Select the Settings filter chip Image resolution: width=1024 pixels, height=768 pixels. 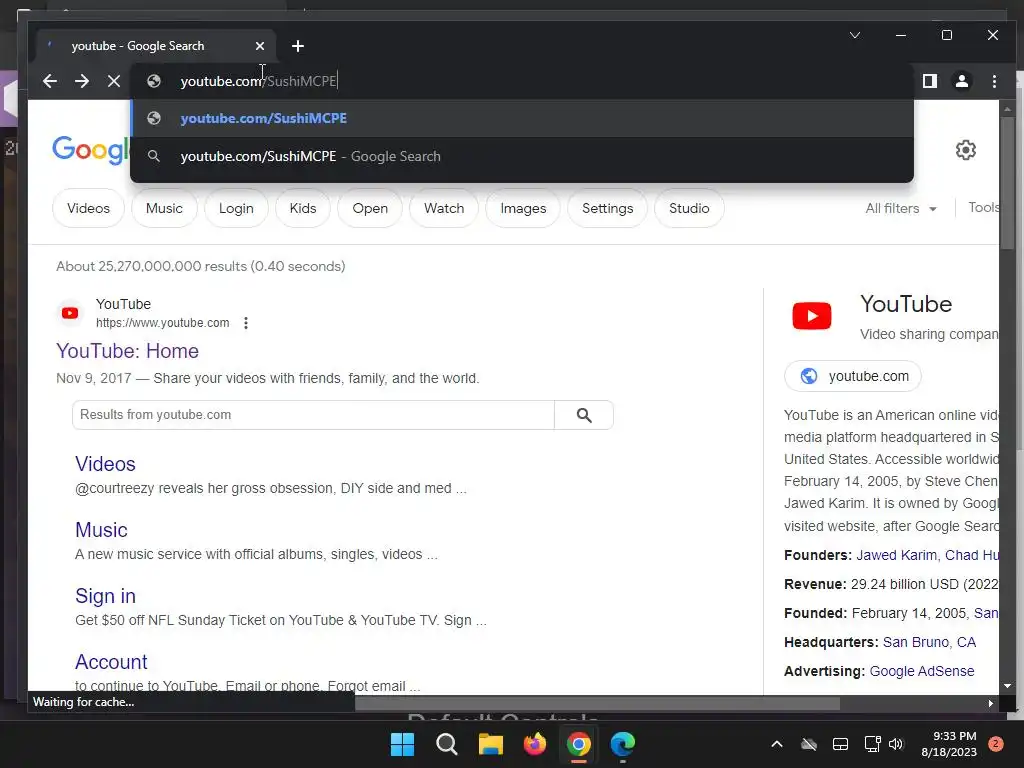[607, 208]
